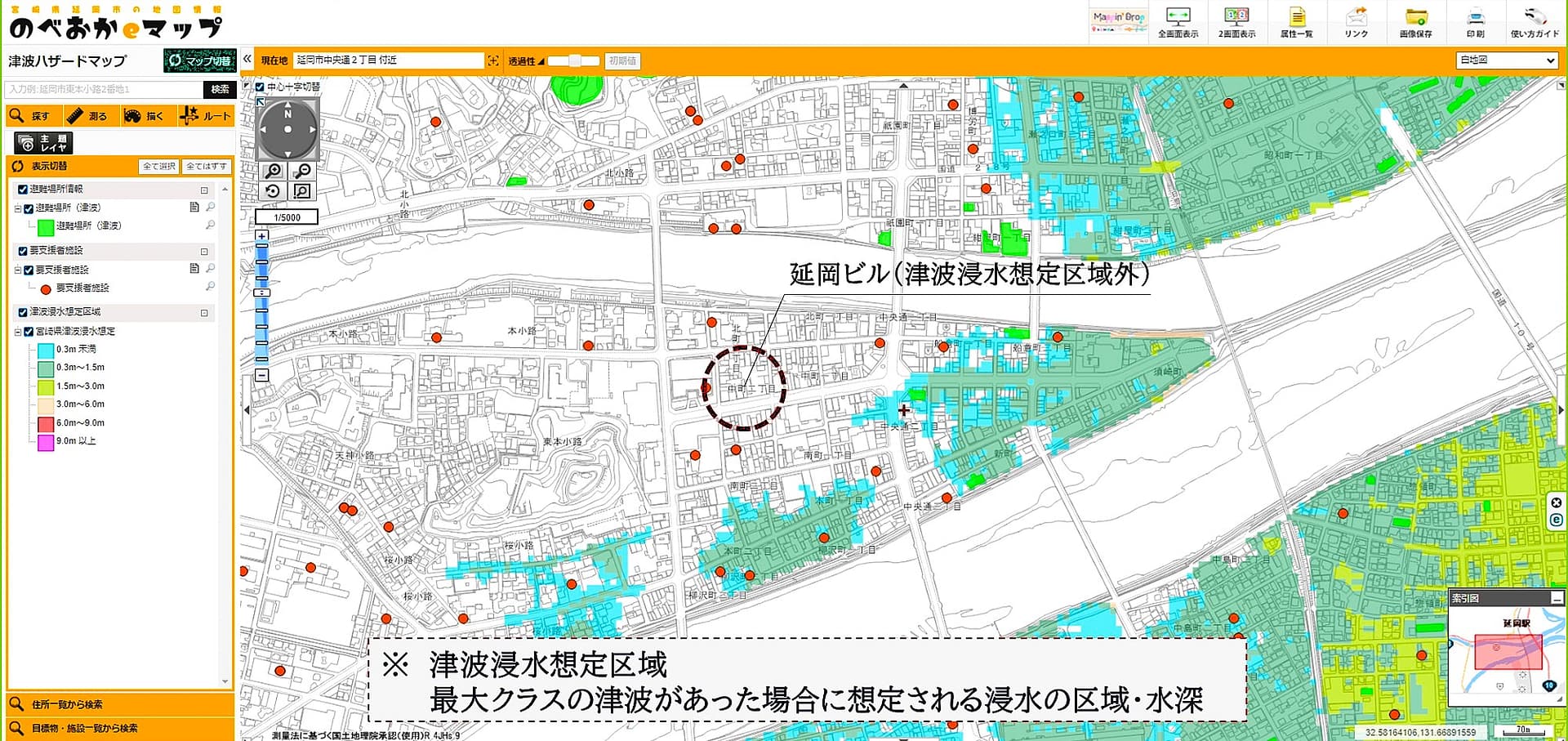The height and width of the screenshot is (741, 1568).
Task: Click the zoom-out magnifier below the compass
Action: click(302, 171)
